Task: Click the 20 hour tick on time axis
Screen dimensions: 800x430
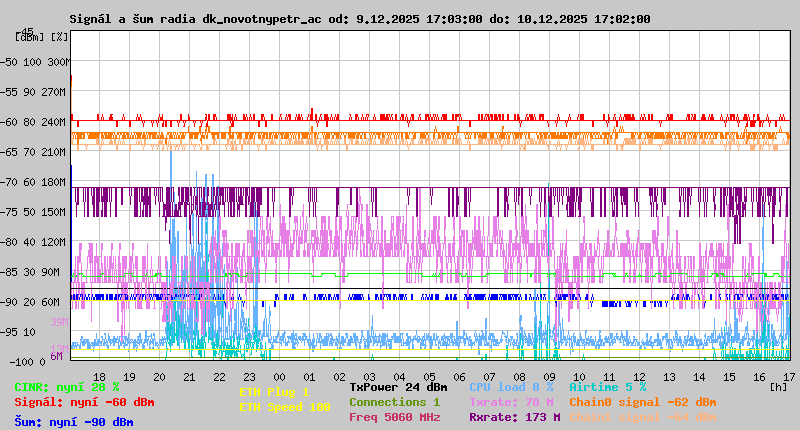Action: pos(159,376)
